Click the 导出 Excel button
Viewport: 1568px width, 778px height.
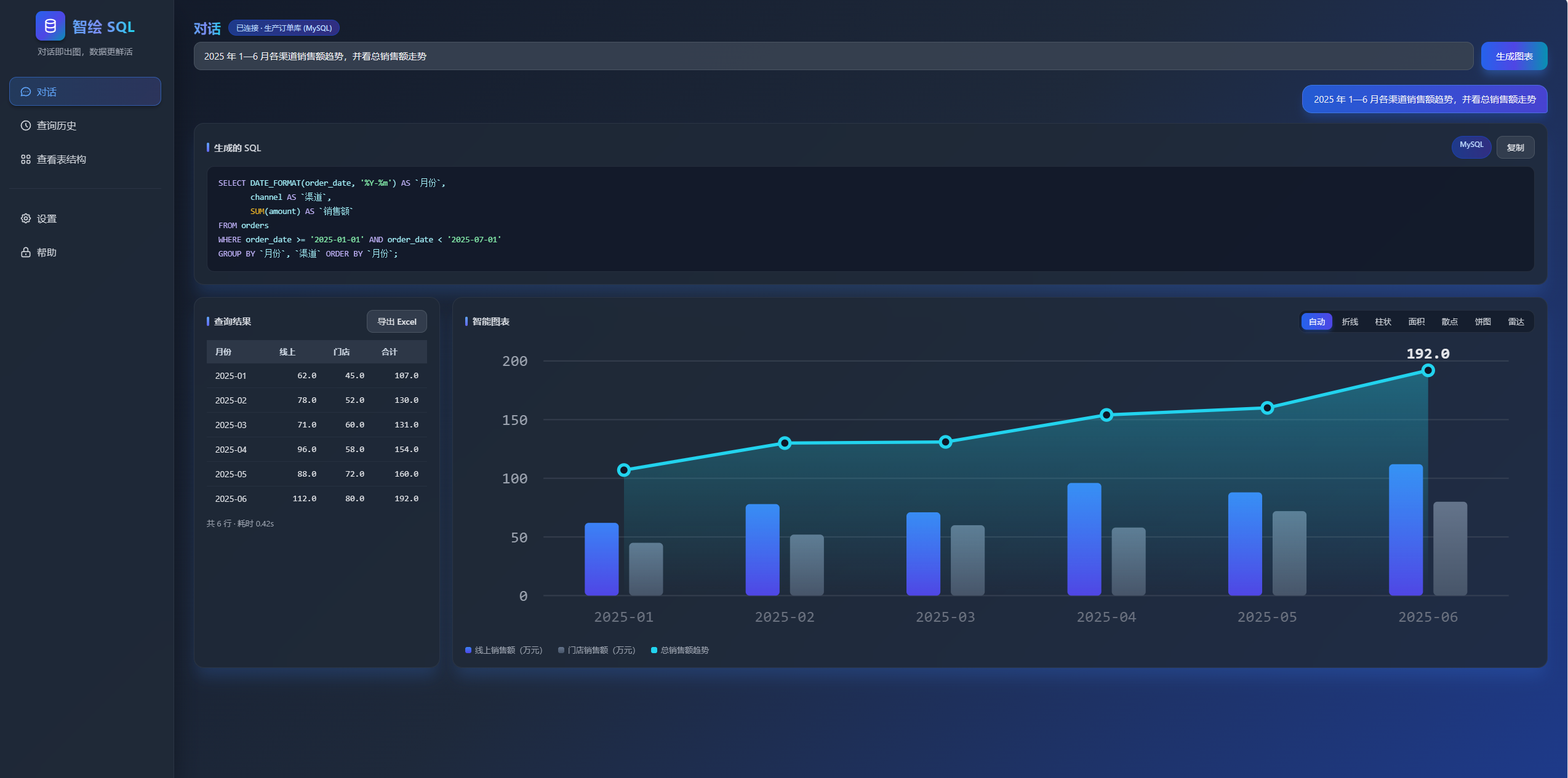point(397,322)
